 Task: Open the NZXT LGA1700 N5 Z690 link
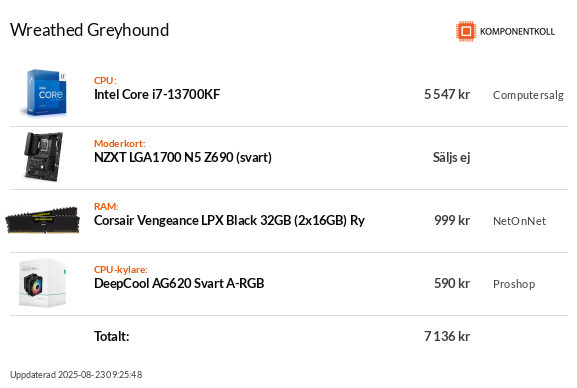click(183, 158)
